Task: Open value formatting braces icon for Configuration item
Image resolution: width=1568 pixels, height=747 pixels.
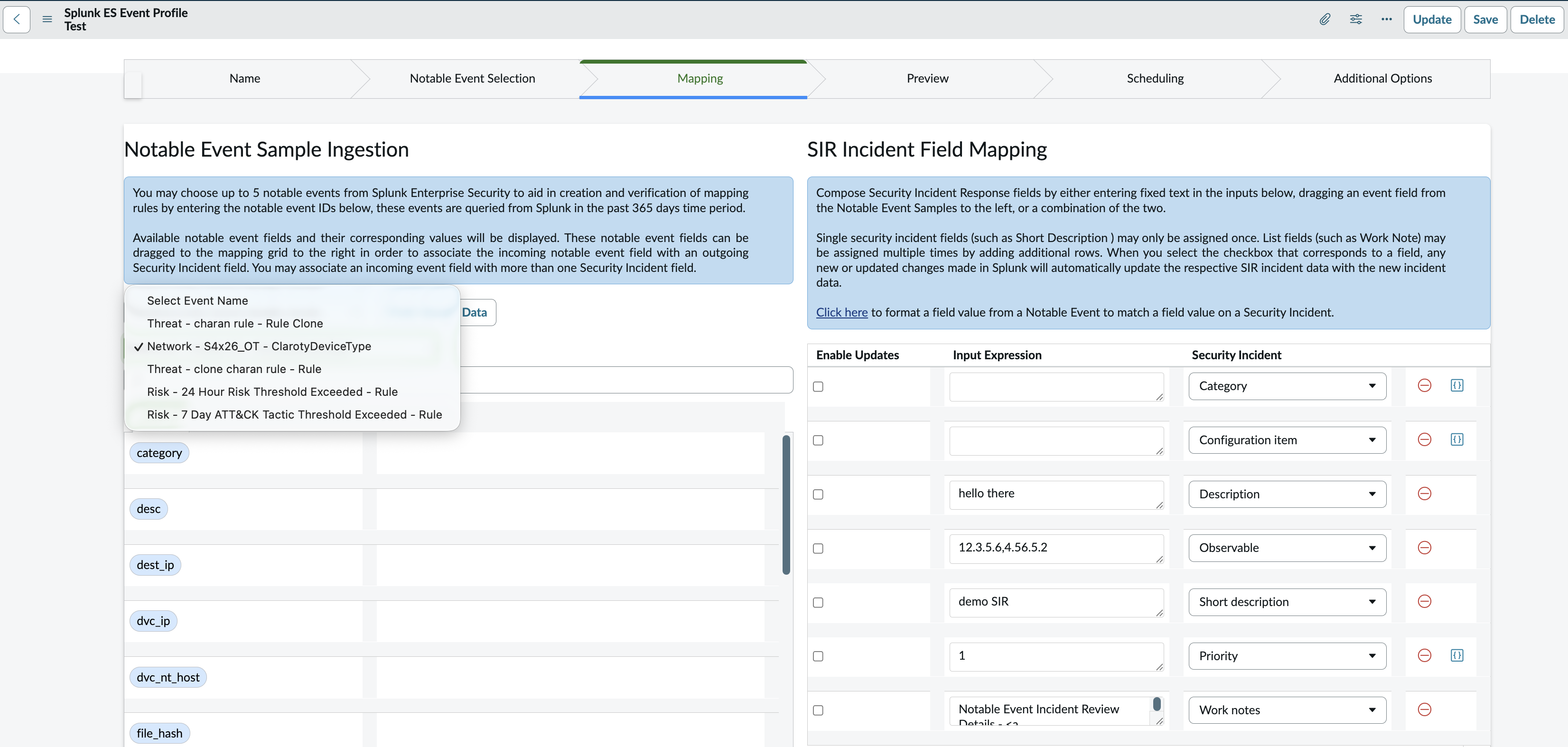Action: [1456, 439]
